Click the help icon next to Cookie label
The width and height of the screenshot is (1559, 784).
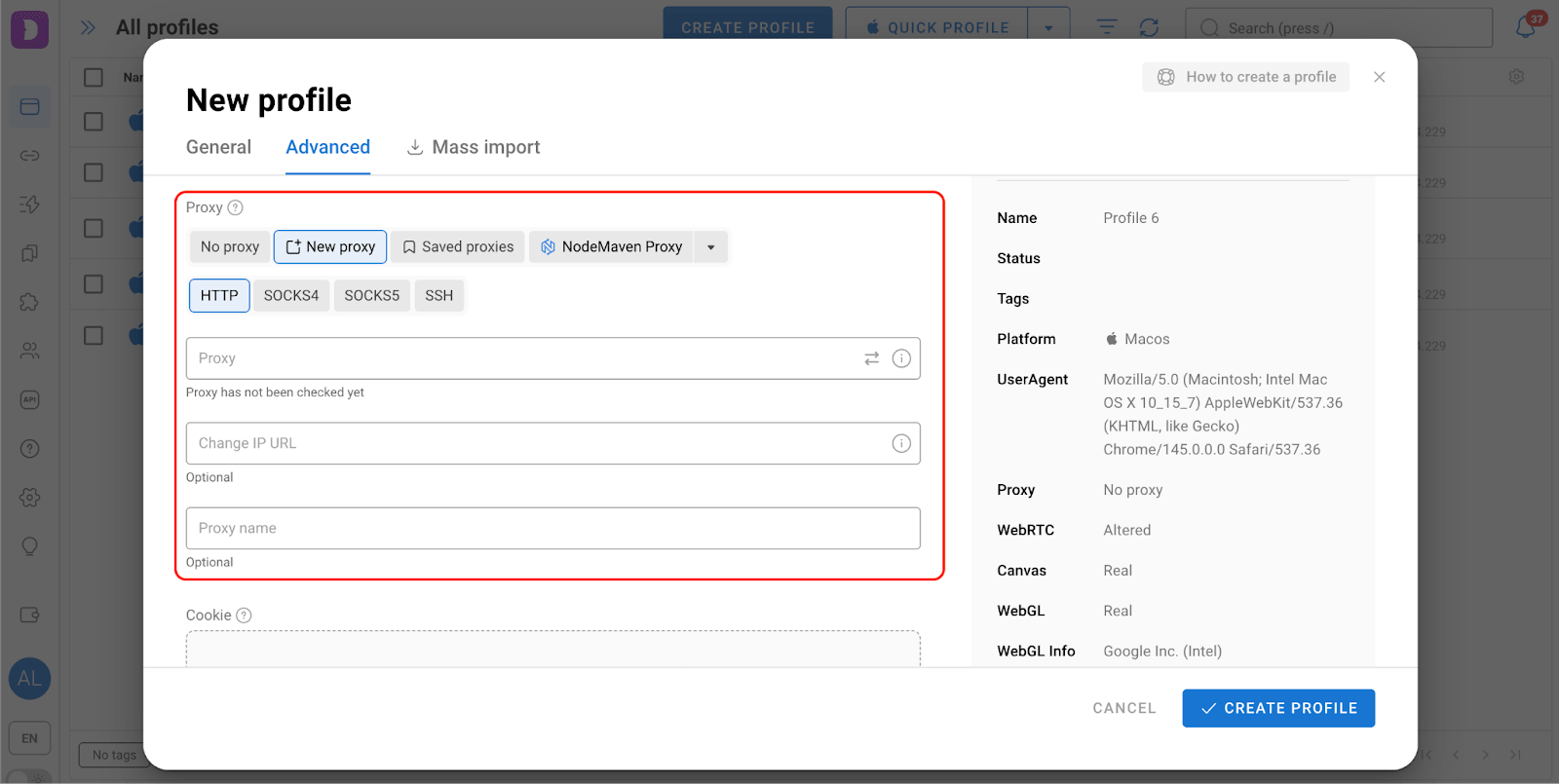coord(244,616)
